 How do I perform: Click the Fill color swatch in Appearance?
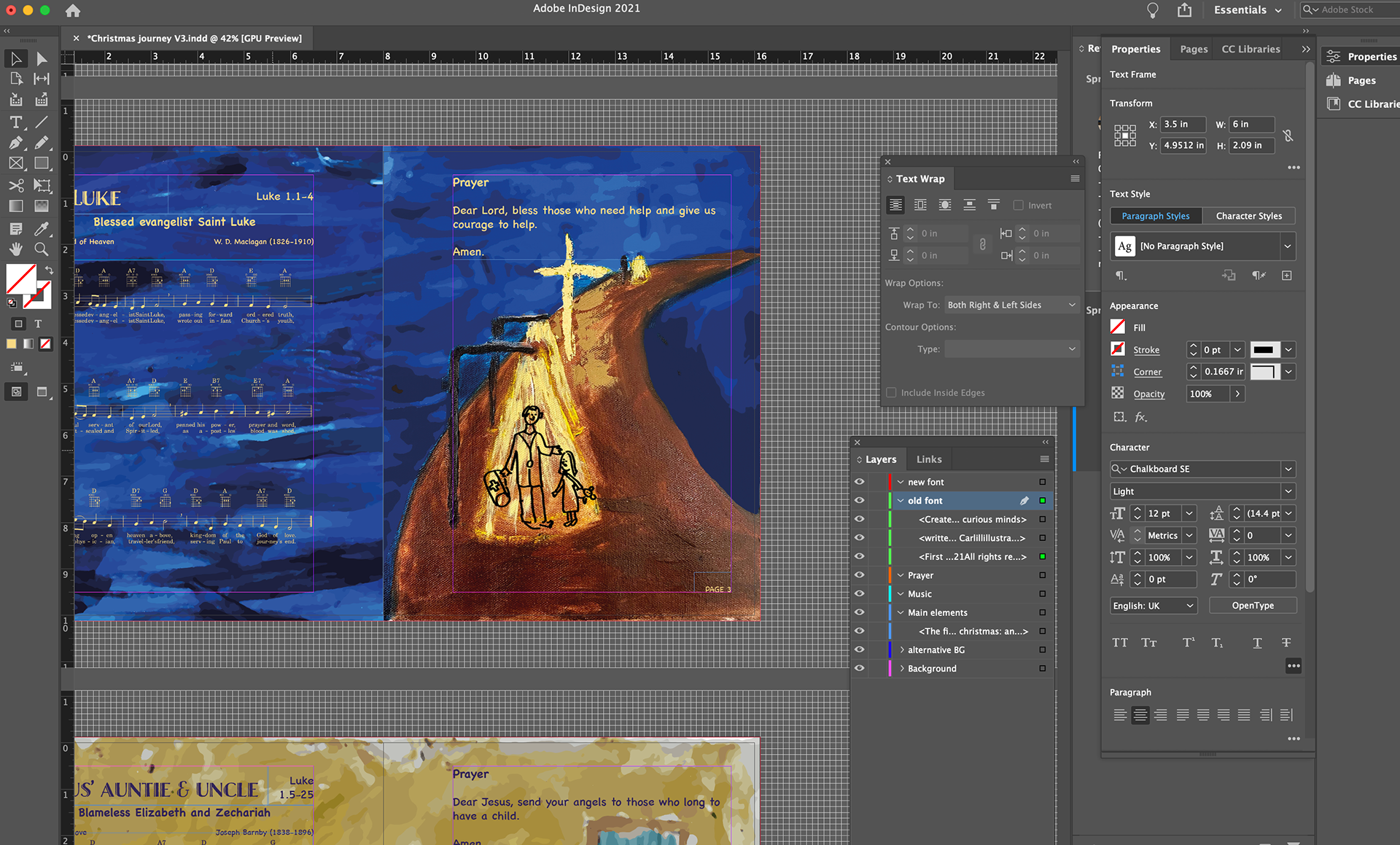click(x=1118, y=327)
